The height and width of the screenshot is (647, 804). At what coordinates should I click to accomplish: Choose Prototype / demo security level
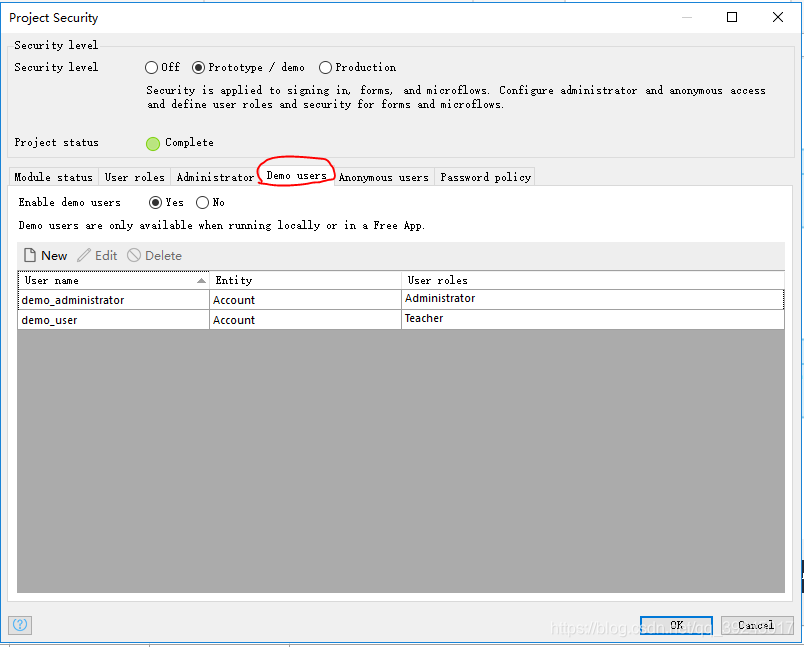(x=198, y=68)
